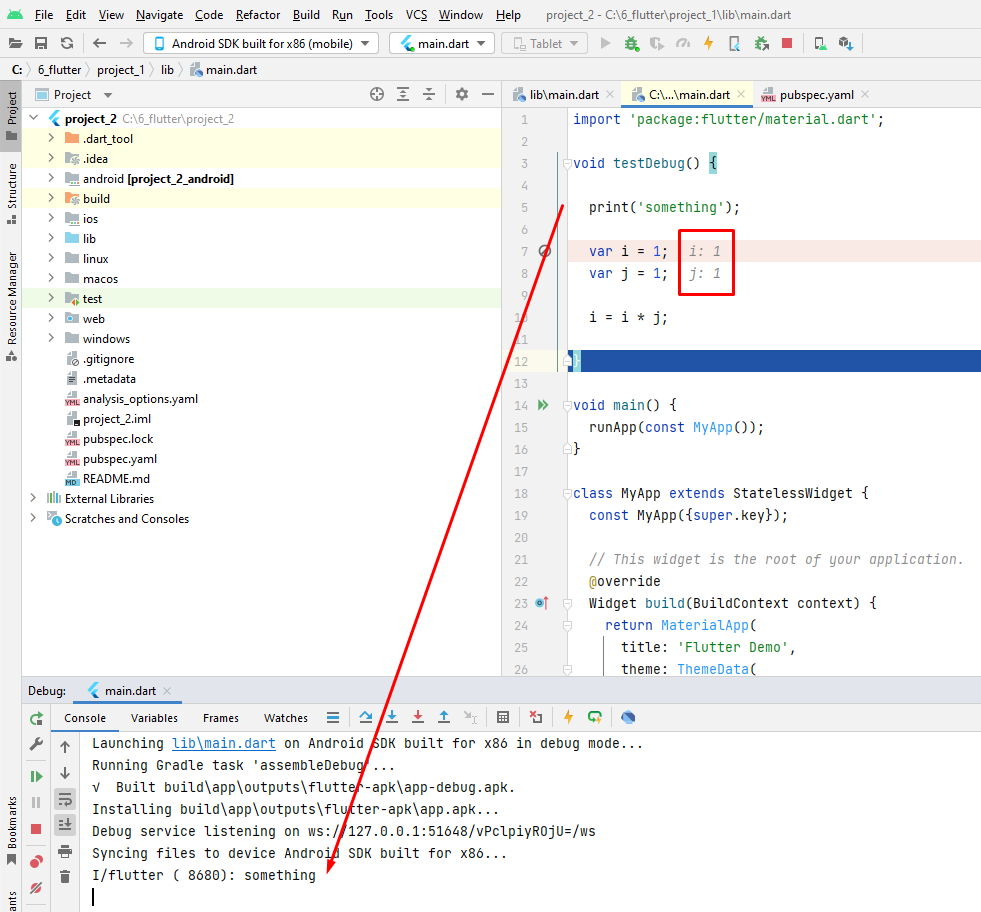Click the Flutter Hot Restart icon
Viewport: 981px width, 912px height.
[x=595, y=717]
